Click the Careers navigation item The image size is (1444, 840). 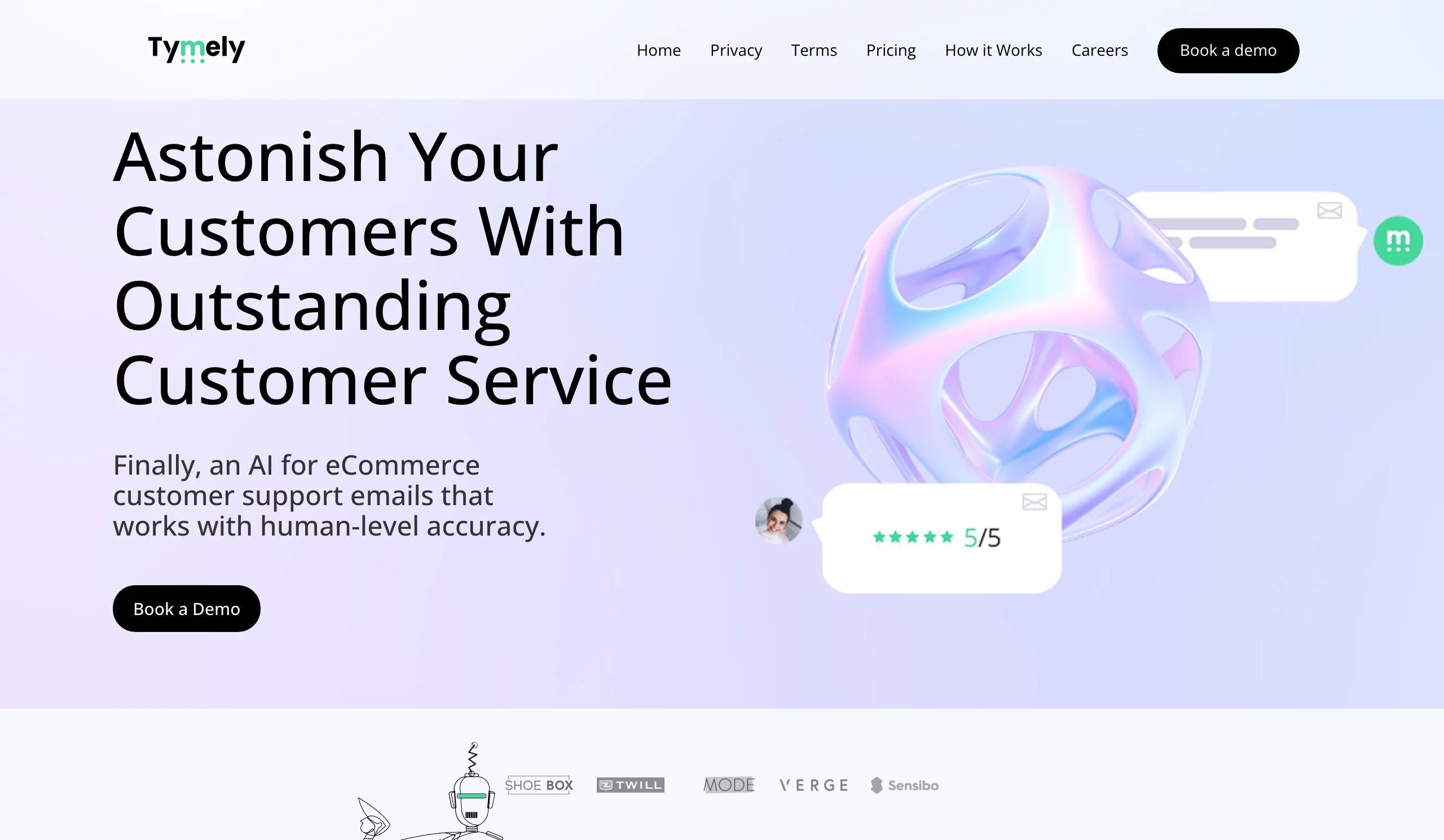point(1099,50)
